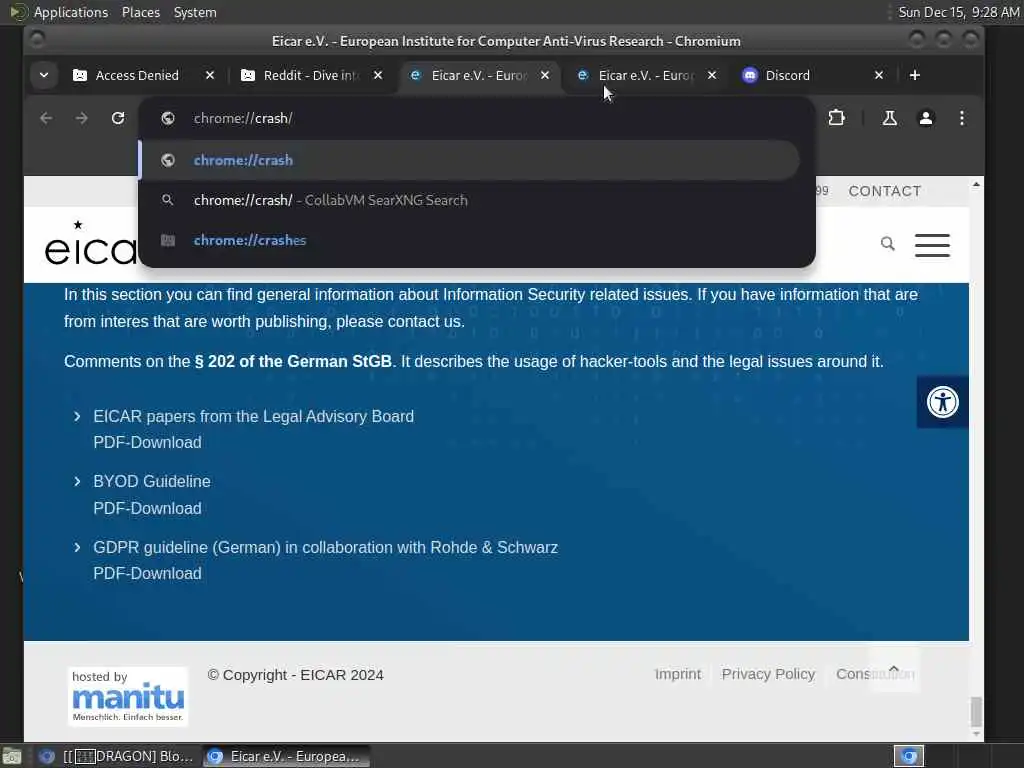Switch to the Access Denied tab

[x=136, y=75]
